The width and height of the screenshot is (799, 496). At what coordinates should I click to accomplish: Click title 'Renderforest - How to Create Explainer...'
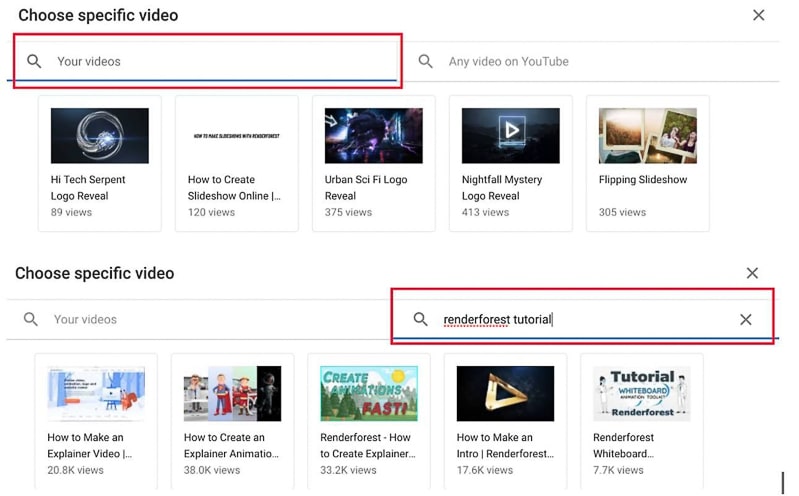(368, 446)
